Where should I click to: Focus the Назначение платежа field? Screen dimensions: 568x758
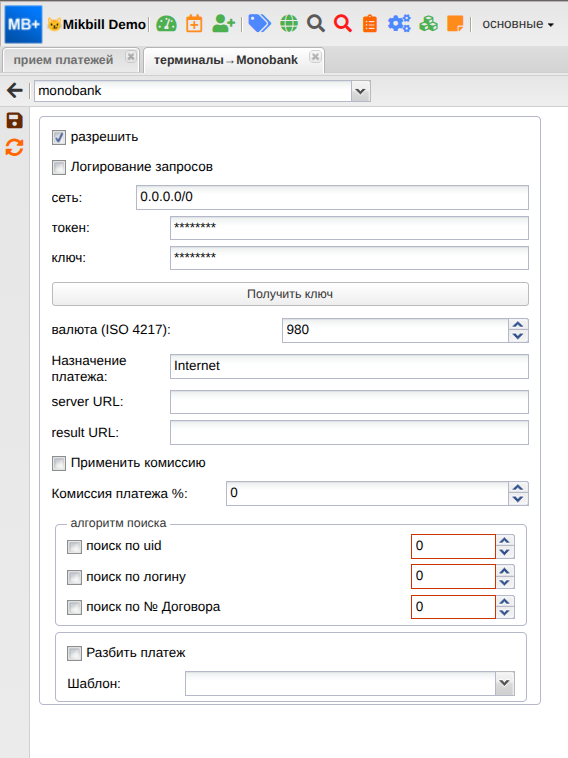pos(349,366)
